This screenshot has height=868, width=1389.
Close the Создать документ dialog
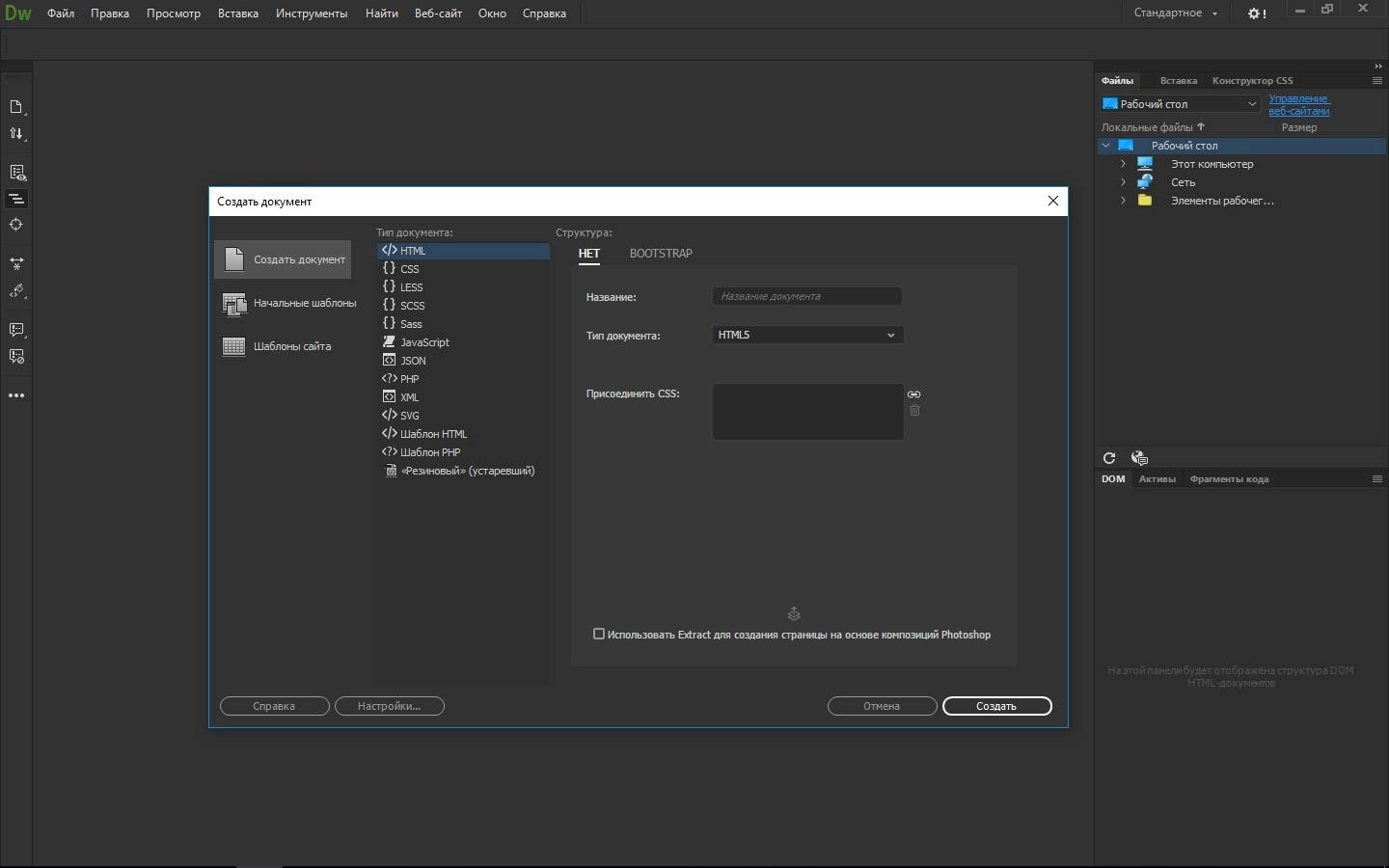coord(1053,201)
